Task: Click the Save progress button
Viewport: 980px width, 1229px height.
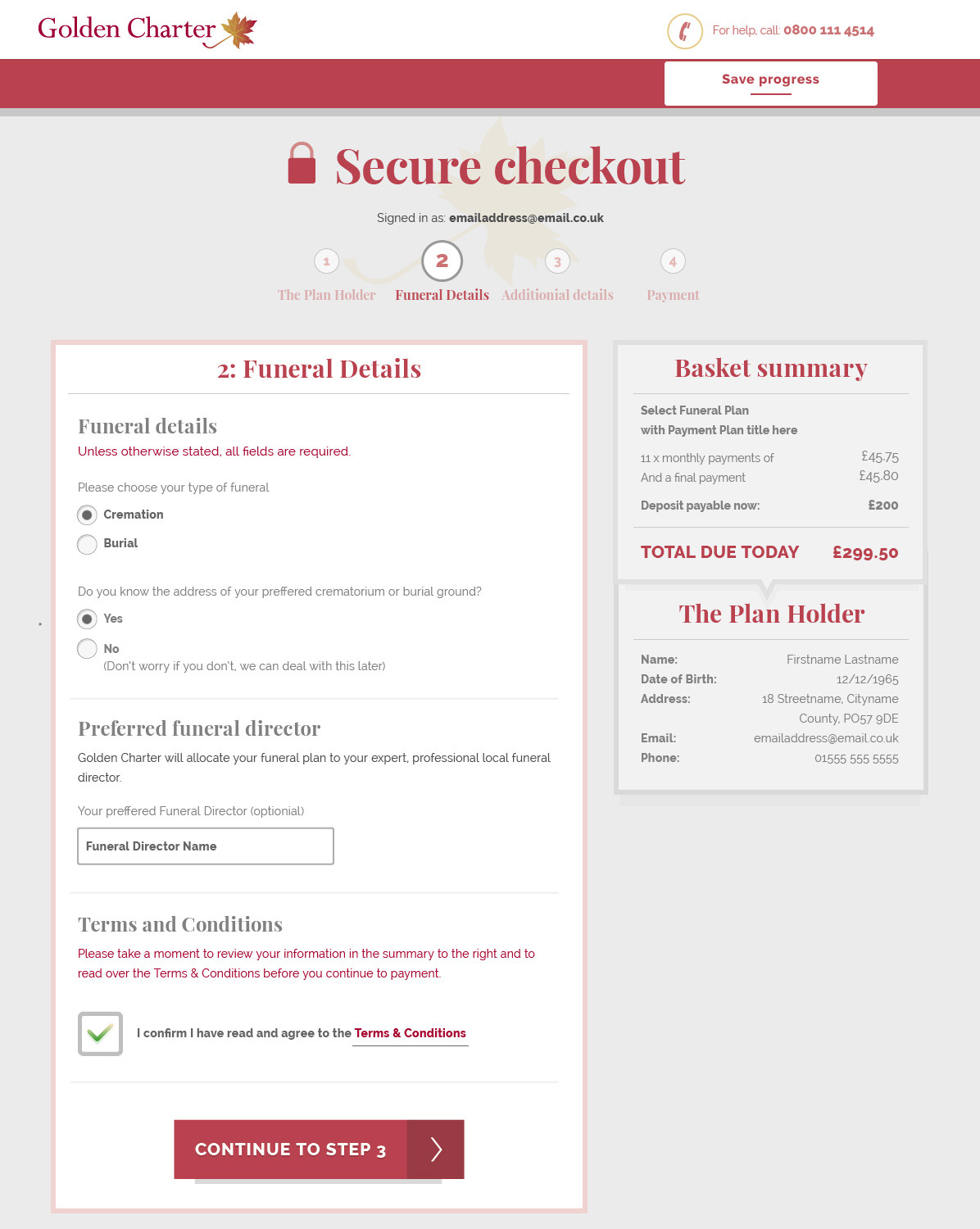Action: [769, 82]
